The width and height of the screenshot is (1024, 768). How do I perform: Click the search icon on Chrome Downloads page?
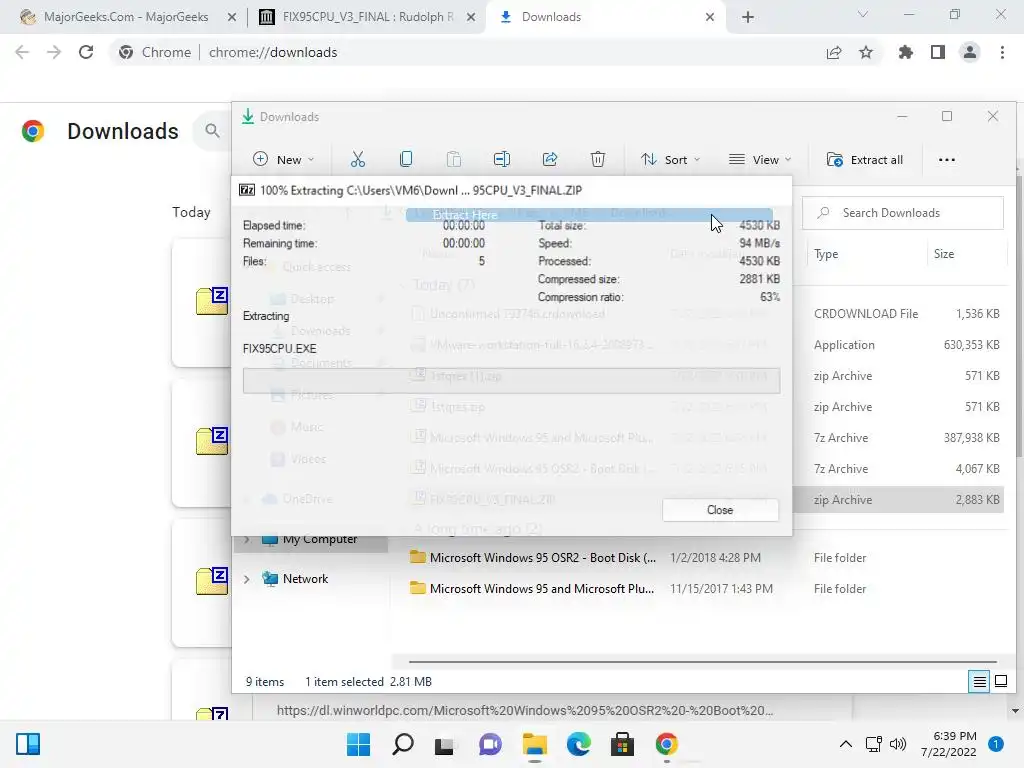pos(212,131)
